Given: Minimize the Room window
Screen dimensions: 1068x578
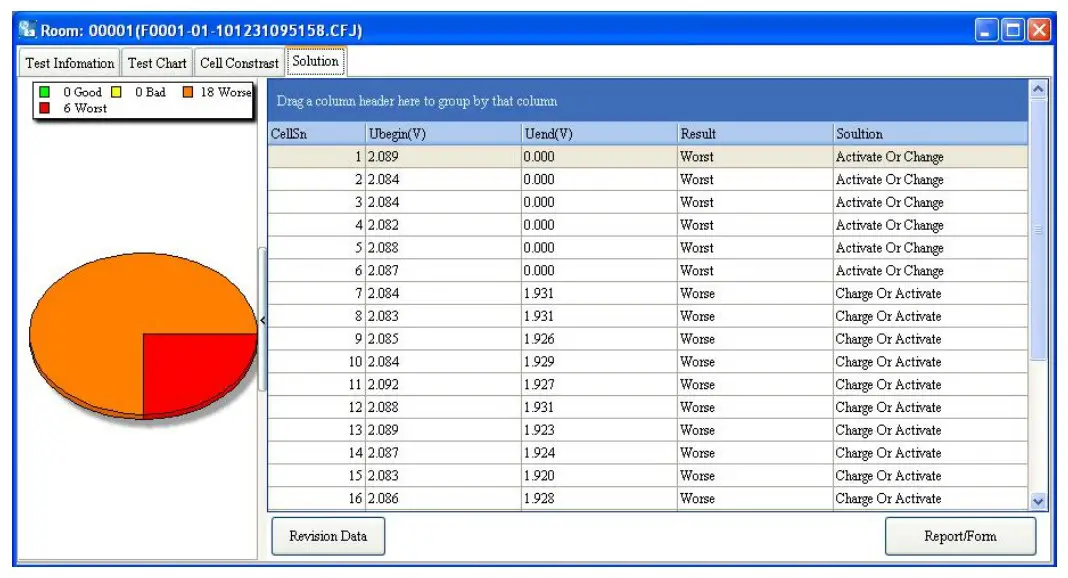Looking at the screenshot, I should point(986,31).
